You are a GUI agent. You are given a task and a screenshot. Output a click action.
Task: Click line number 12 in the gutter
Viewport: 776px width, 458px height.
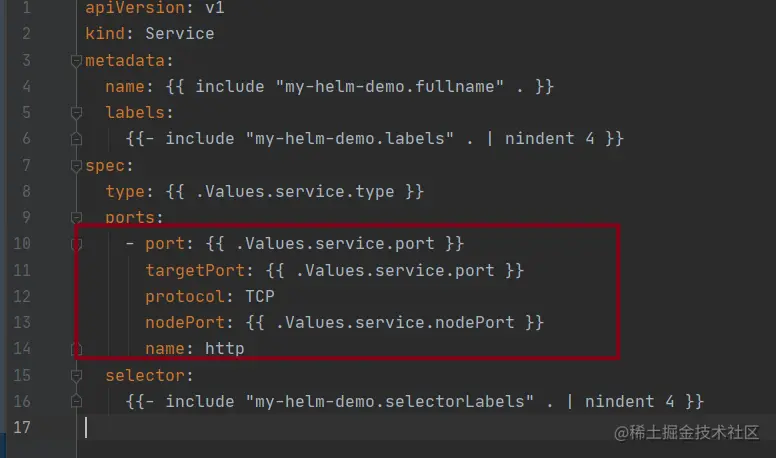(22, 297)
